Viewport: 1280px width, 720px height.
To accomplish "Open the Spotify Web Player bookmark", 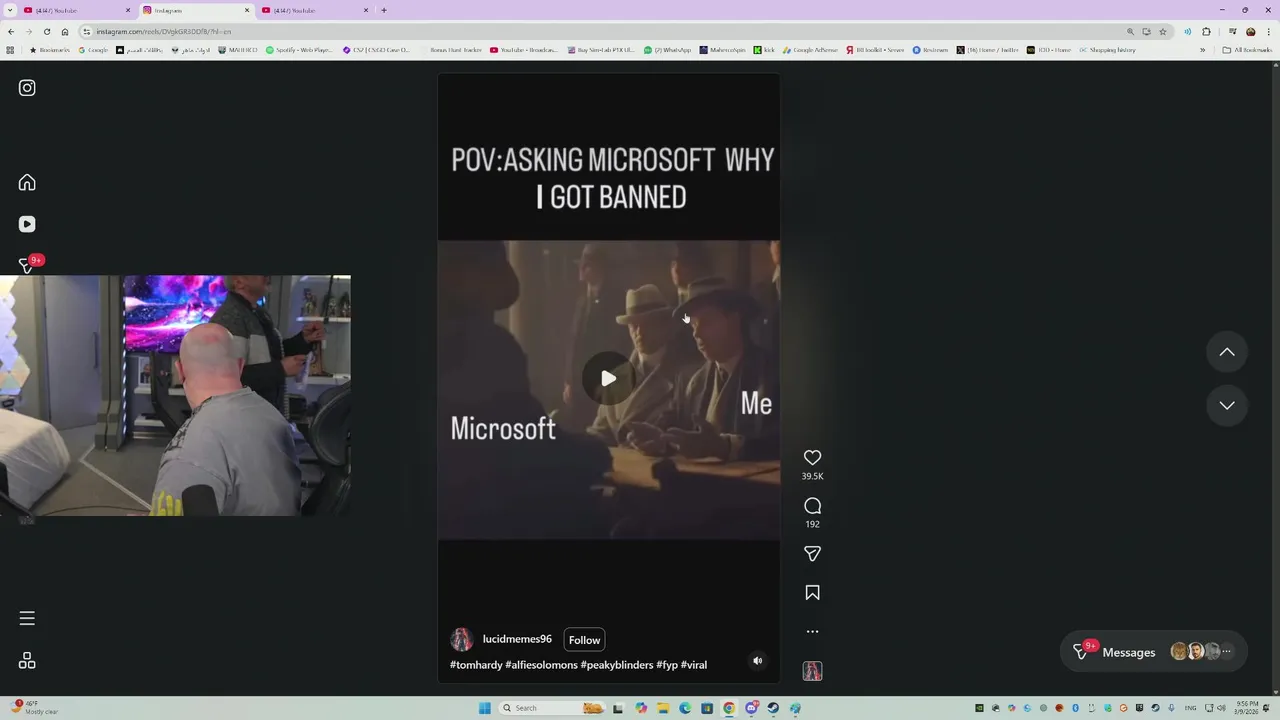I will (x=299, y=50).
